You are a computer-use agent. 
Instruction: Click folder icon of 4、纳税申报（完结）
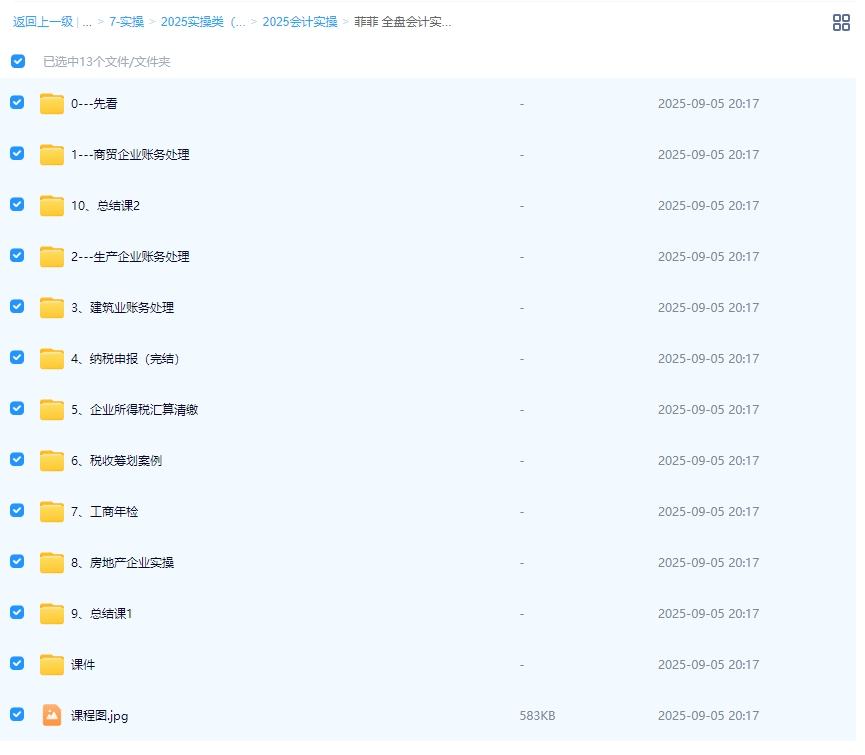point(52,358)
